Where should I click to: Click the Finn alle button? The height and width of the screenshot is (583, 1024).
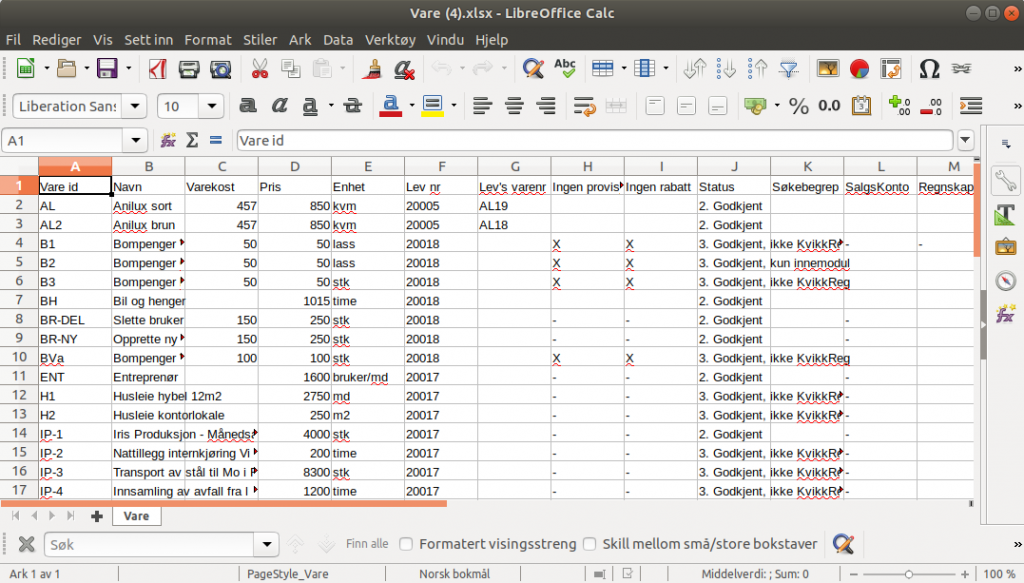367,544
